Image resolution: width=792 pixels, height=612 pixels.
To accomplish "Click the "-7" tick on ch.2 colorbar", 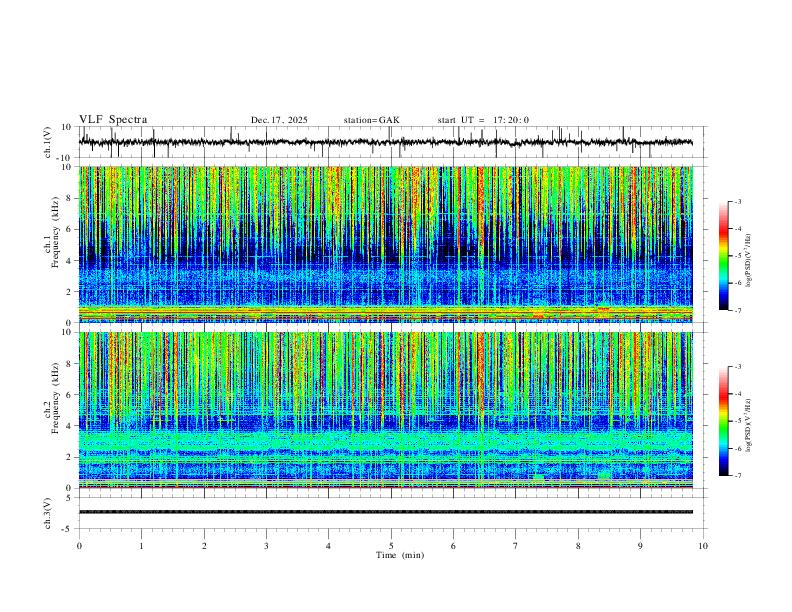I will [737, 476].
